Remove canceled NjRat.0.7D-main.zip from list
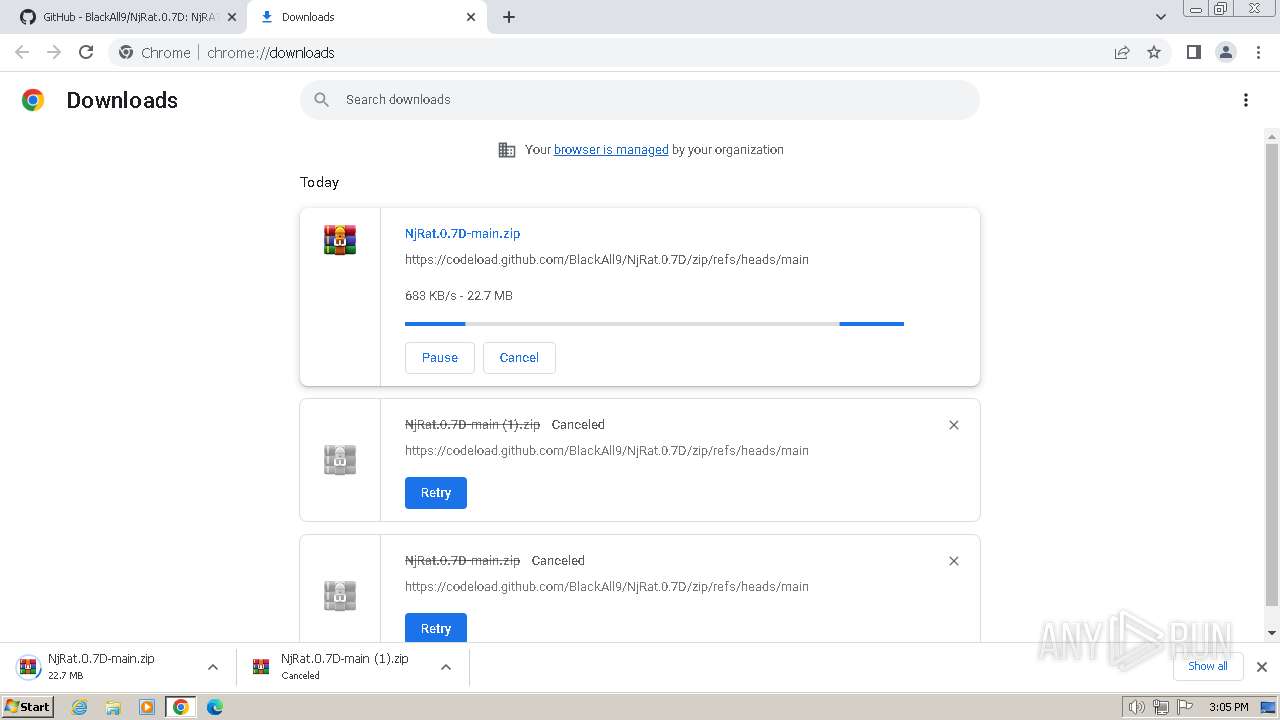The width and height of the screenshot is (1280, 720). pyautogui.click(x=953, y=561)
